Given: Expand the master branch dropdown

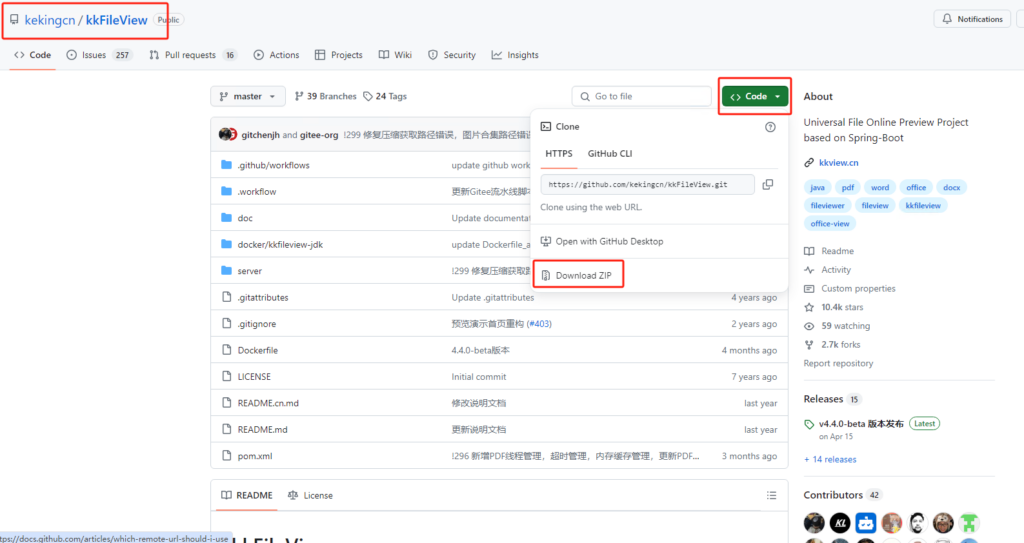Looking at the screenshot, I should 247,96.
